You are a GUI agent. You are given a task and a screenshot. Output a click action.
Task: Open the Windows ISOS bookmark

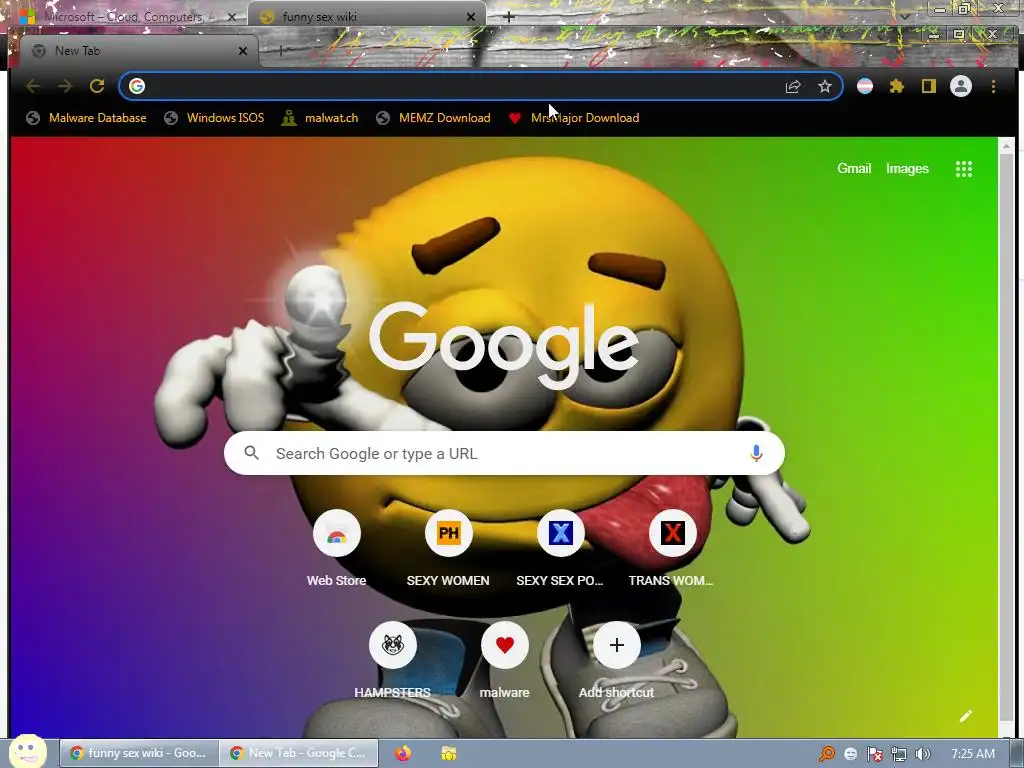coord(214,118)
